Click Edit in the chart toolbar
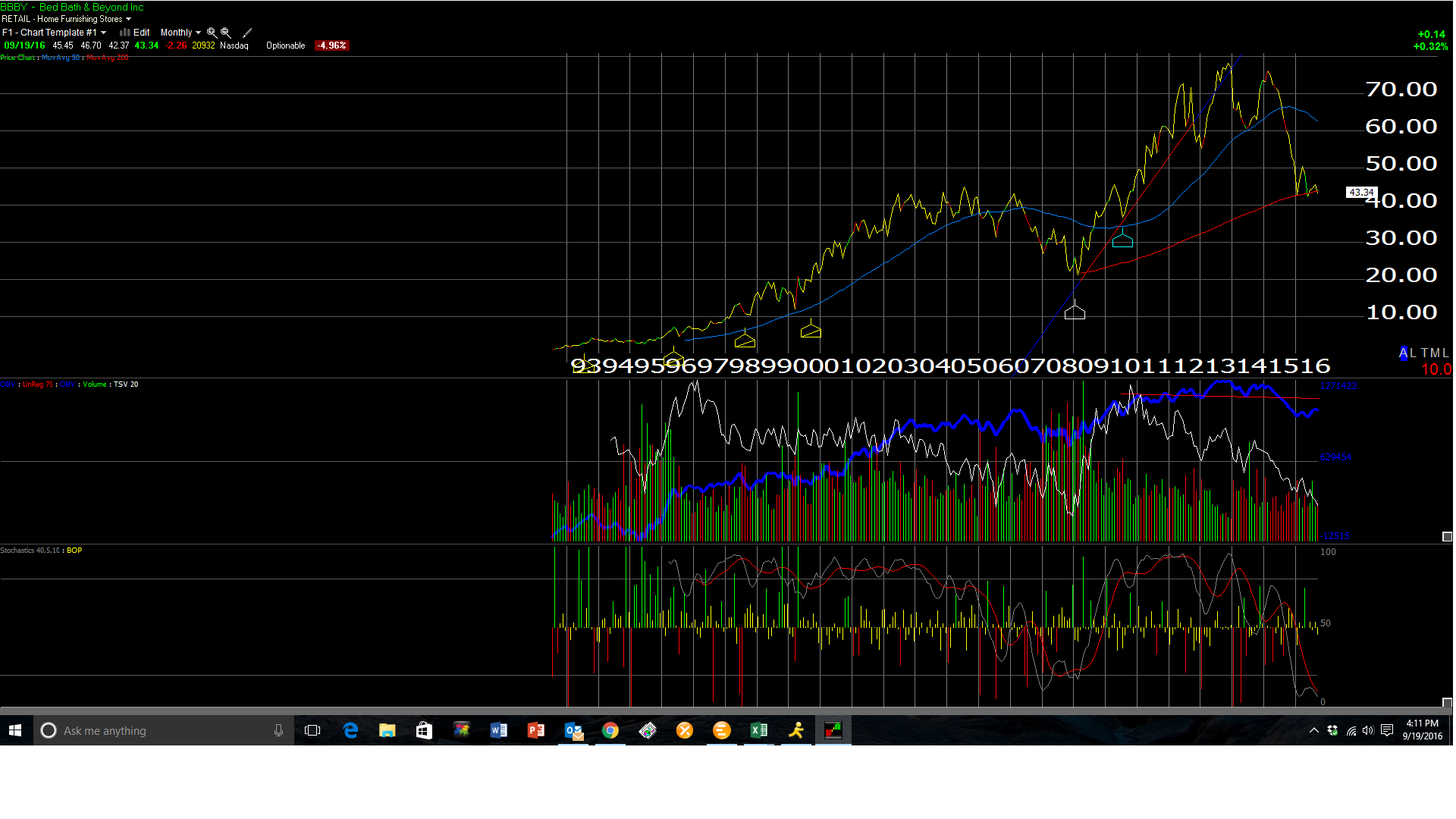Screen dimensions: 1456x819 click(140, 32)
